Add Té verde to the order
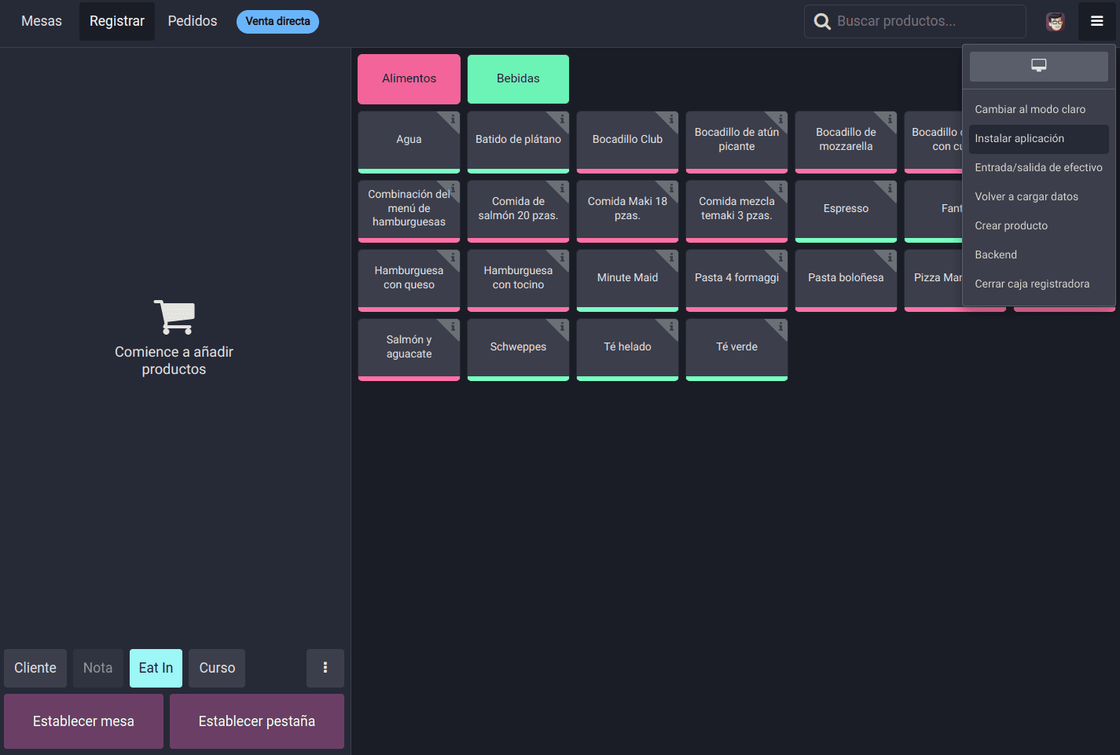Screen dimensions: 1120x755 pos(736,349)
